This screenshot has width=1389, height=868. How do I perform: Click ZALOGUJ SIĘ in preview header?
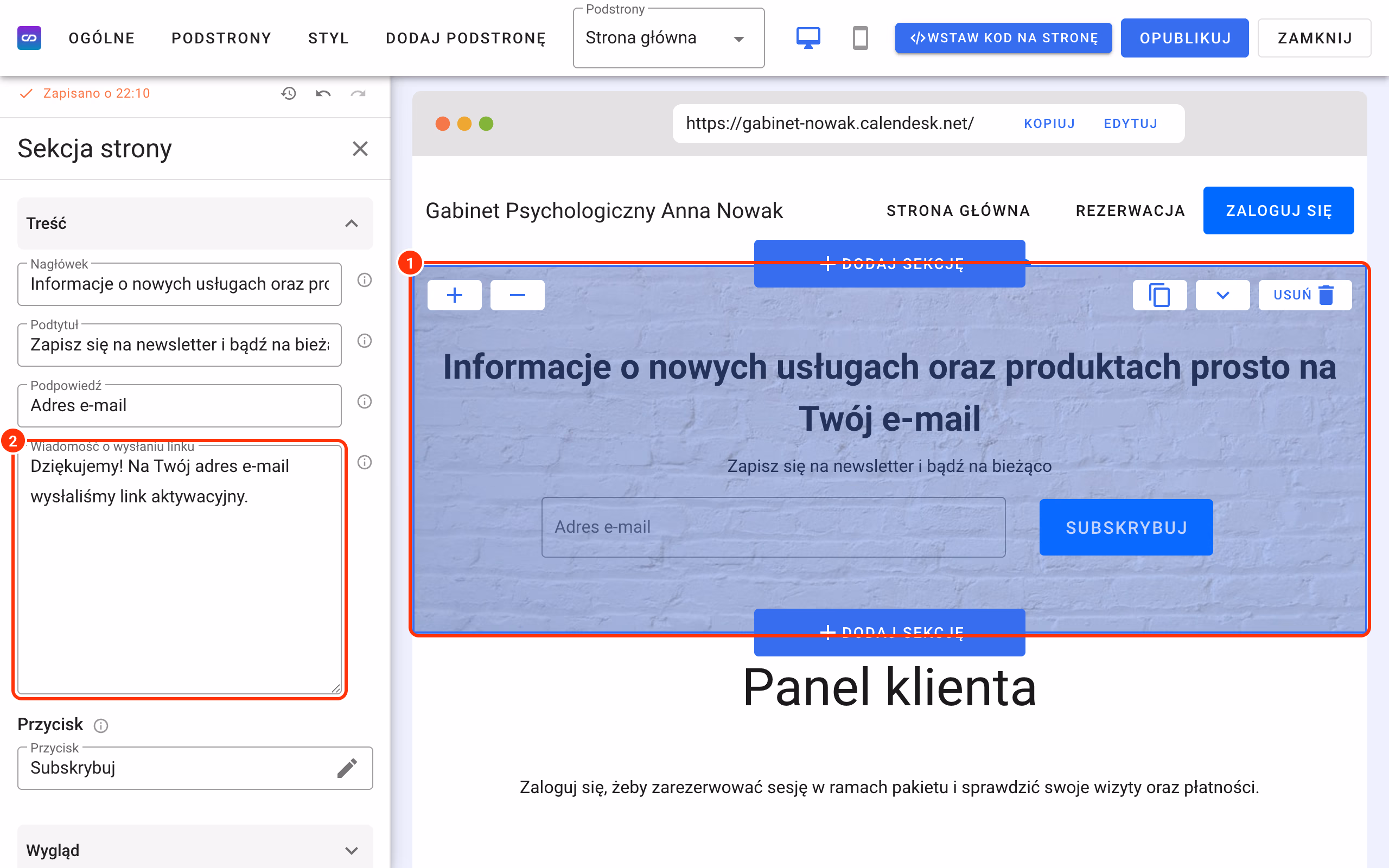pos(1278,210)
